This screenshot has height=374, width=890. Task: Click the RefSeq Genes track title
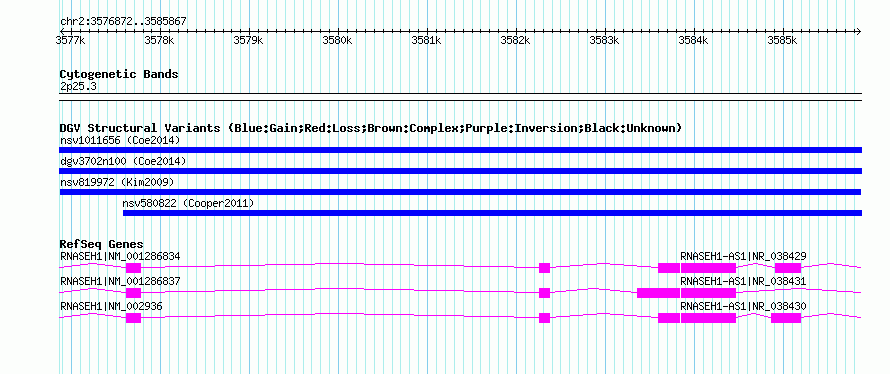[x=102, y=245]
